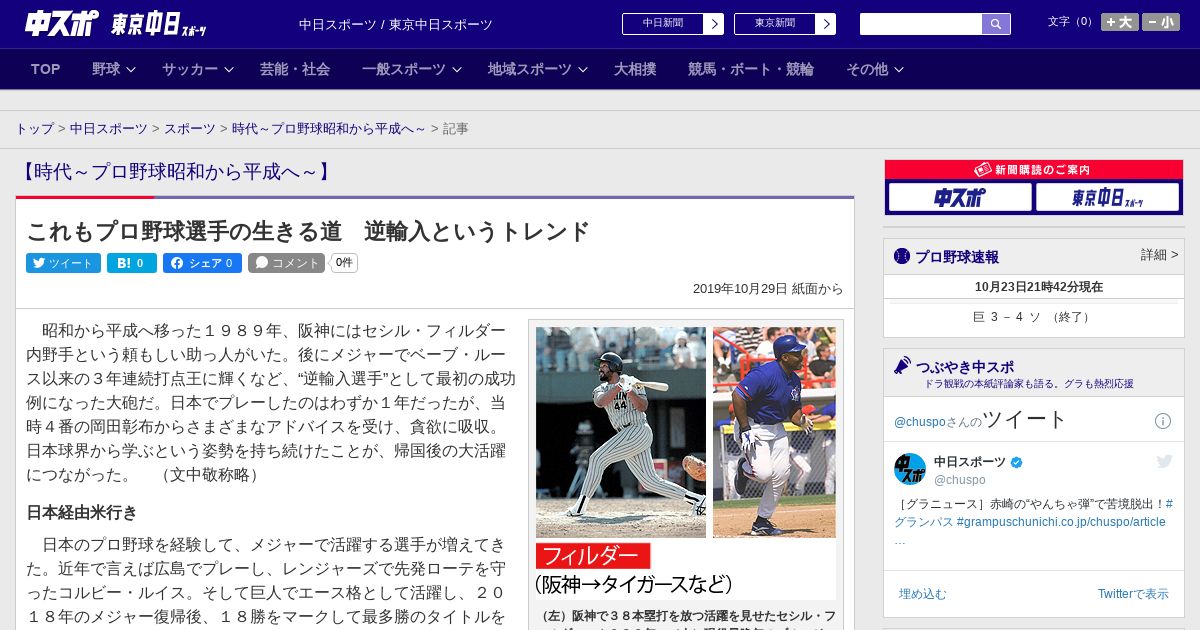Click 10月23日21時42分現在 timestamp

1039,287
